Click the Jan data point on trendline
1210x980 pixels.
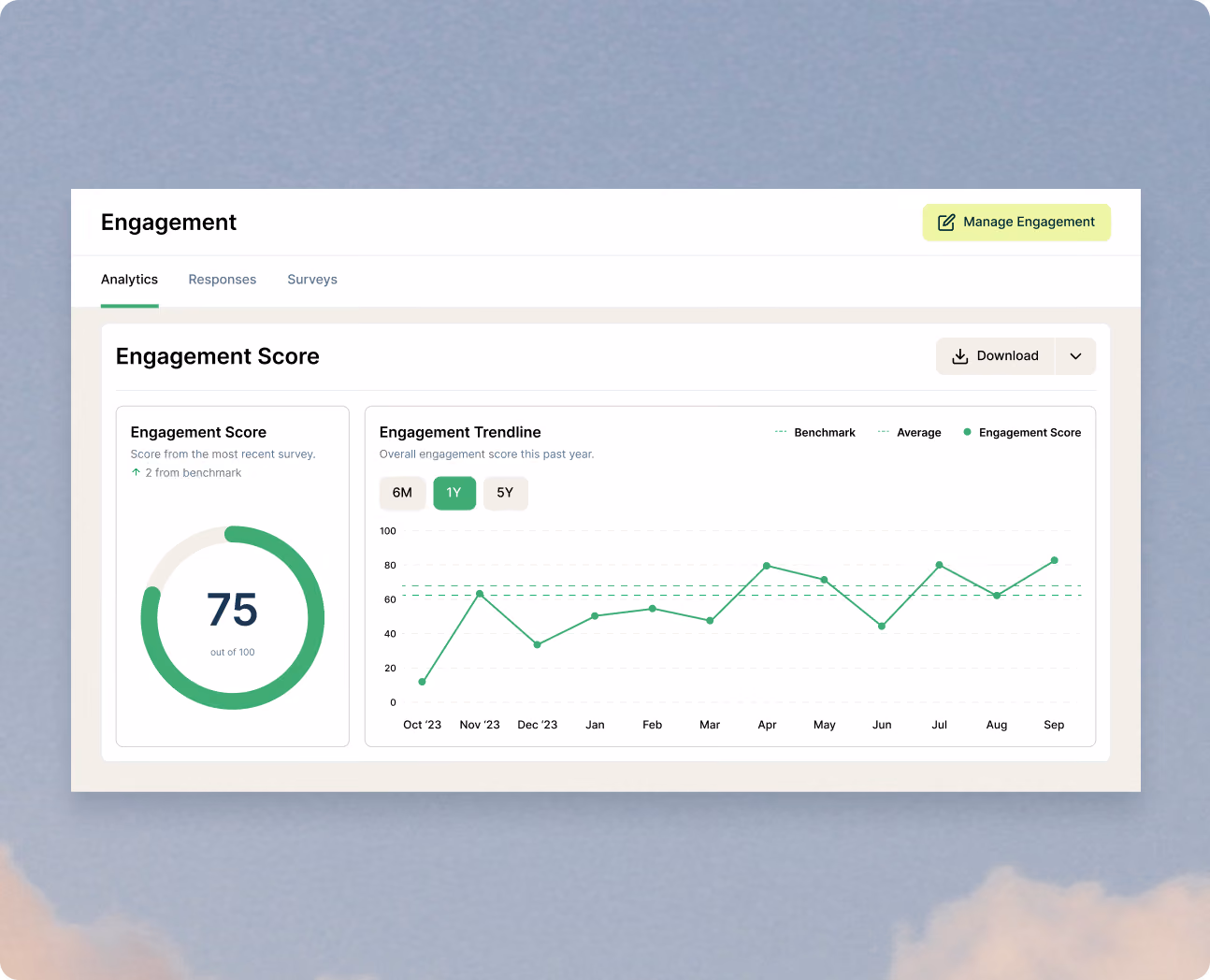(x=595, y=616)
